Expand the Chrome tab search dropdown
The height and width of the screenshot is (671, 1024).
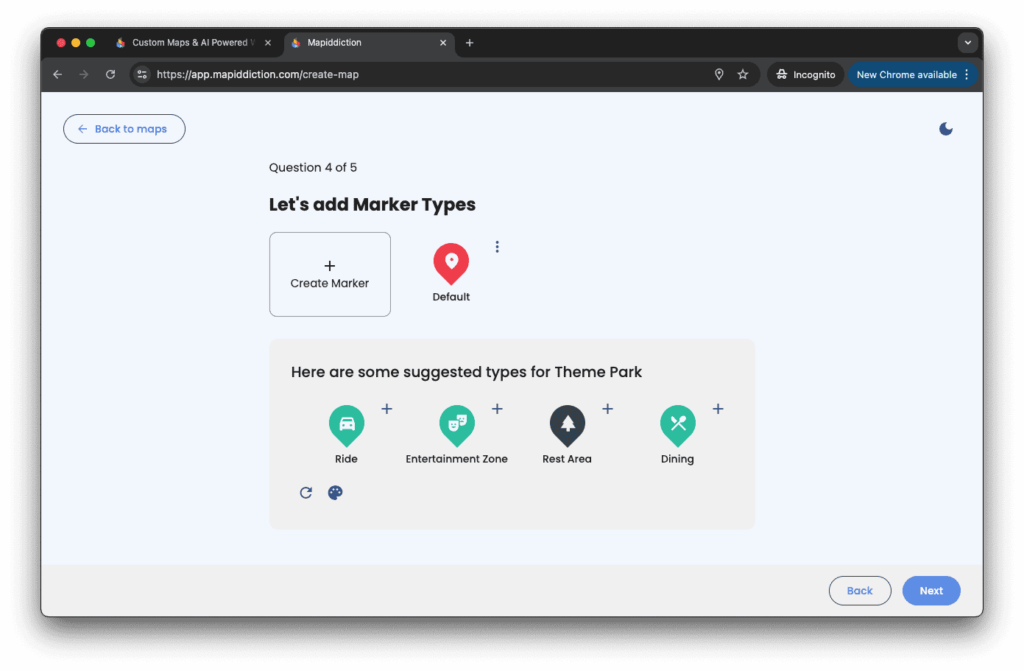point(967,43)
